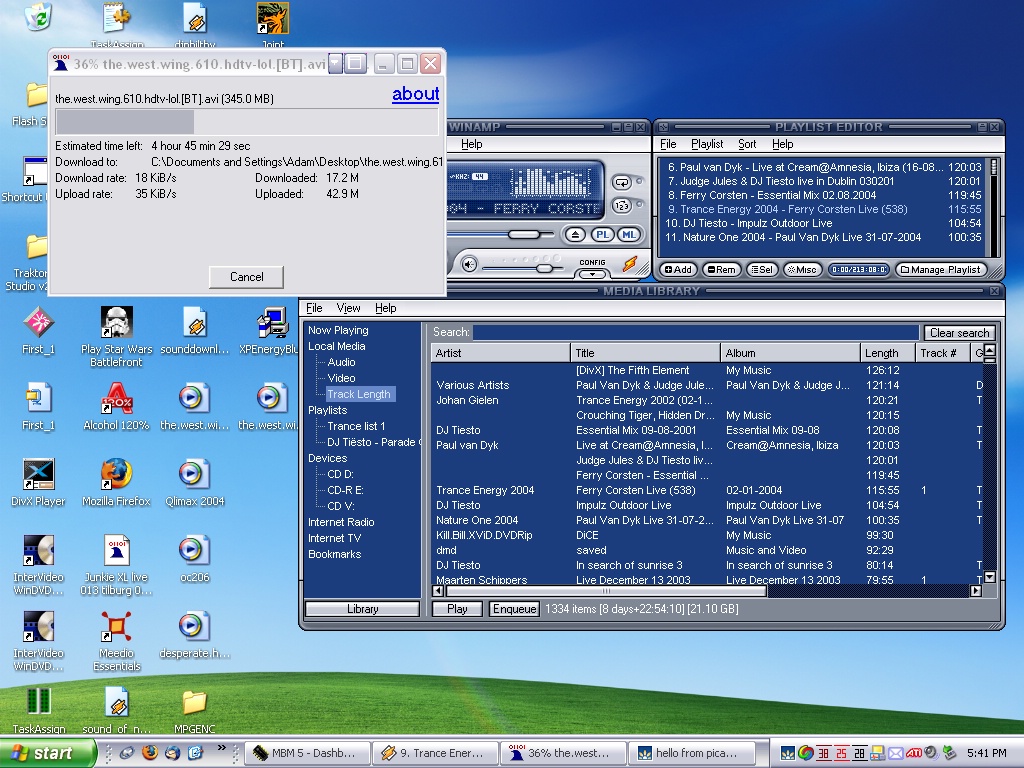The height and width of the screenshot is (768, 1024).
Task: Click the Start button
Action: point(47,753)
